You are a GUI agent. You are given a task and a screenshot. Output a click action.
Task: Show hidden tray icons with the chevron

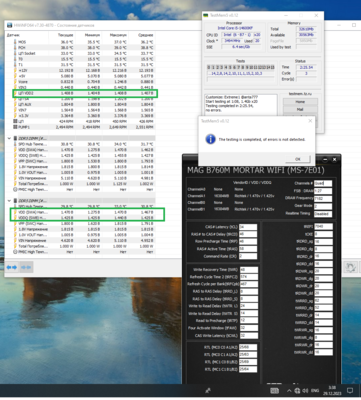289,391
